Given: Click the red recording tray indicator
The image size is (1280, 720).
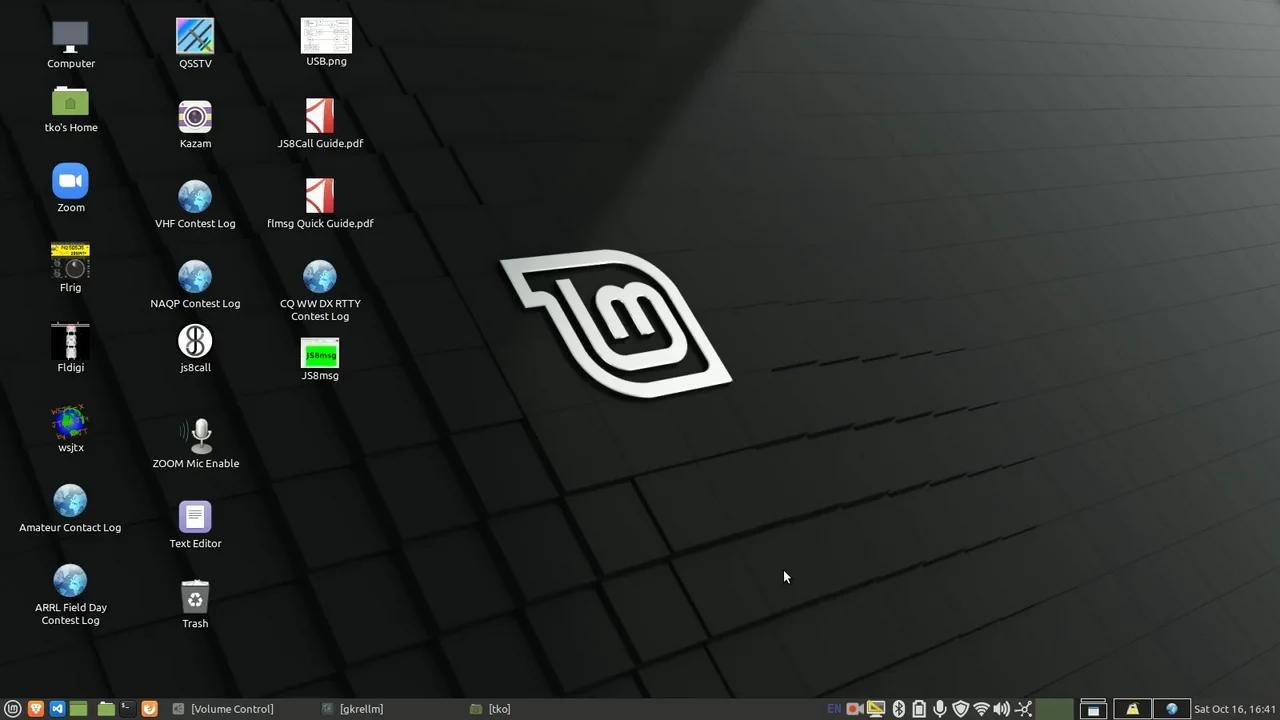Looking at the screenshot, I should click(855, 709).
